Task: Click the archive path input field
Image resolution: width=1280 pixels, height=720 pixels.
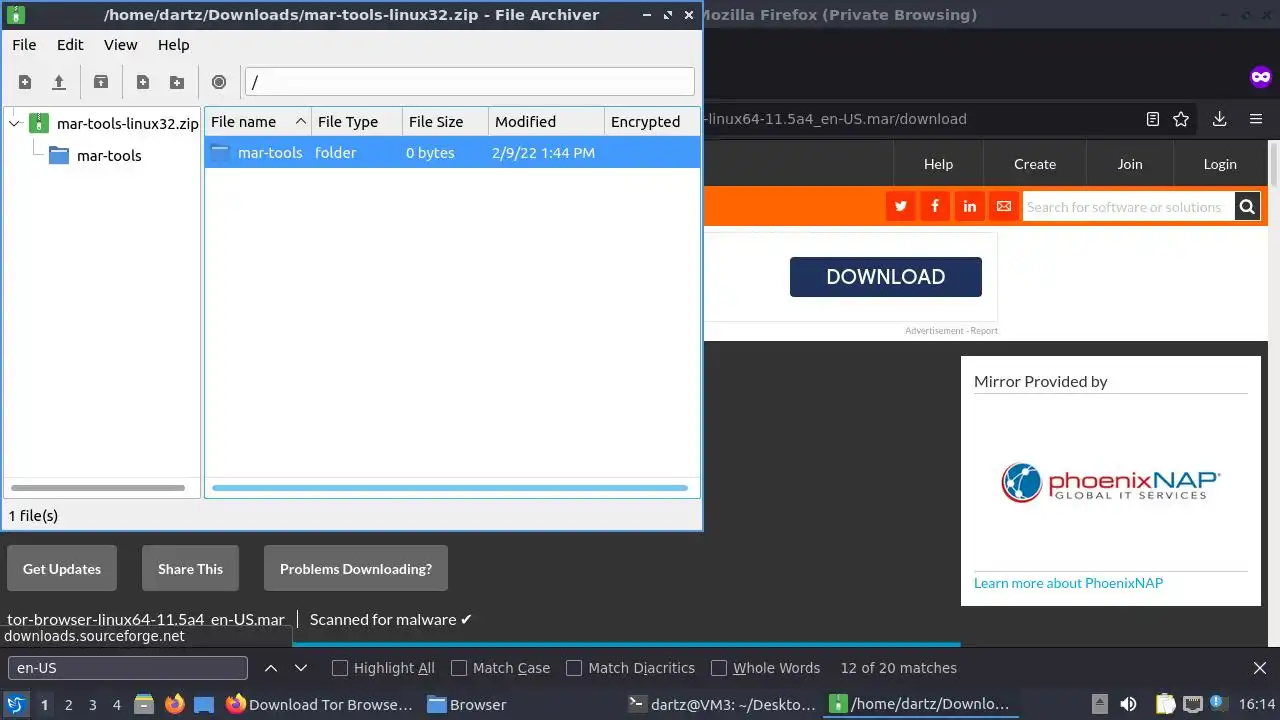Action: click(470, 82)
